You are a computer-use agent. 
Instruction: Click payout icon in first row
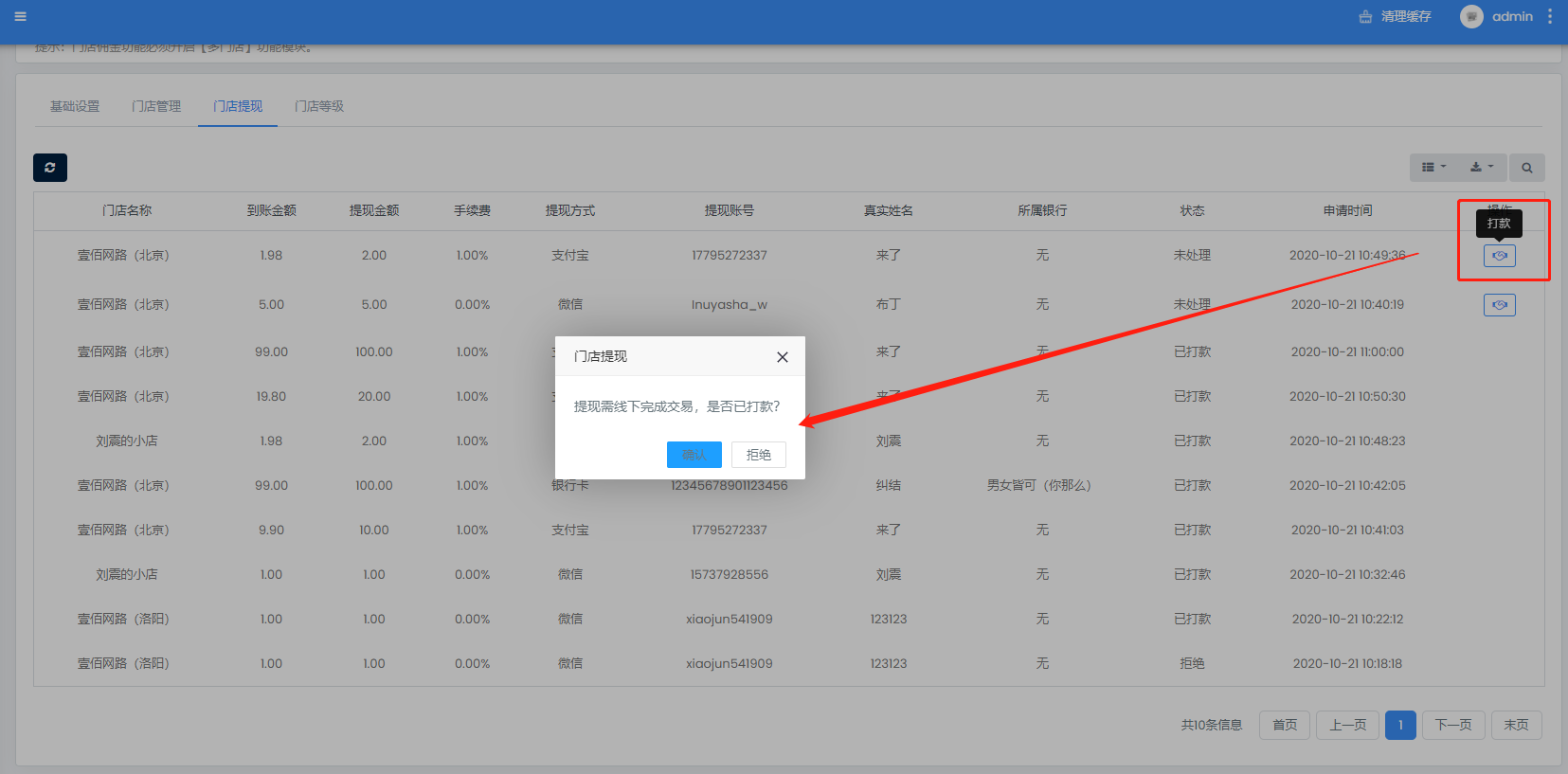pos(1499,256)
